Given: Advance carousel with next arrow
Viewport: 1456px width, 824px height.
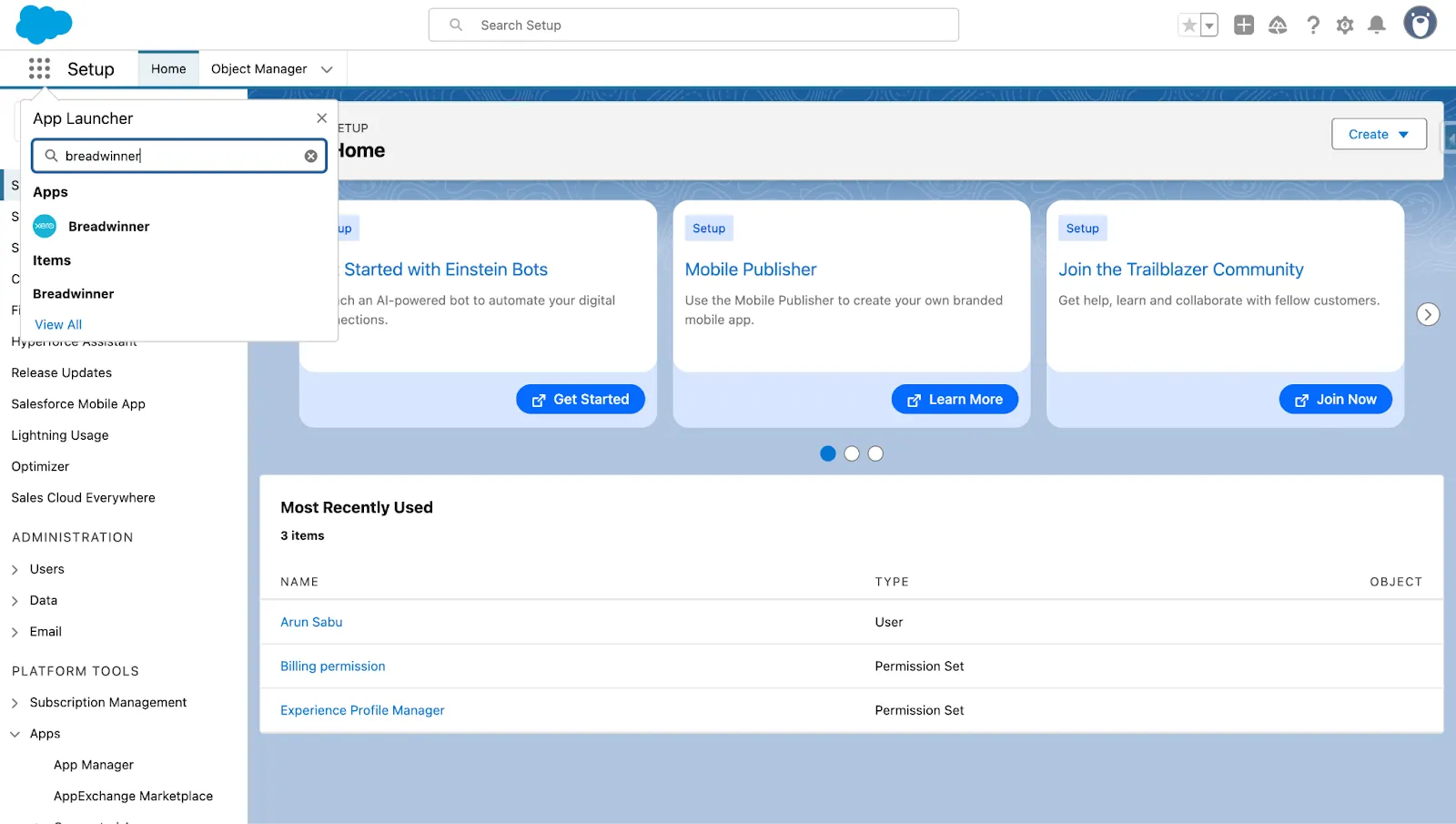Looking at the screenshot, I should tap(1428, 314).
